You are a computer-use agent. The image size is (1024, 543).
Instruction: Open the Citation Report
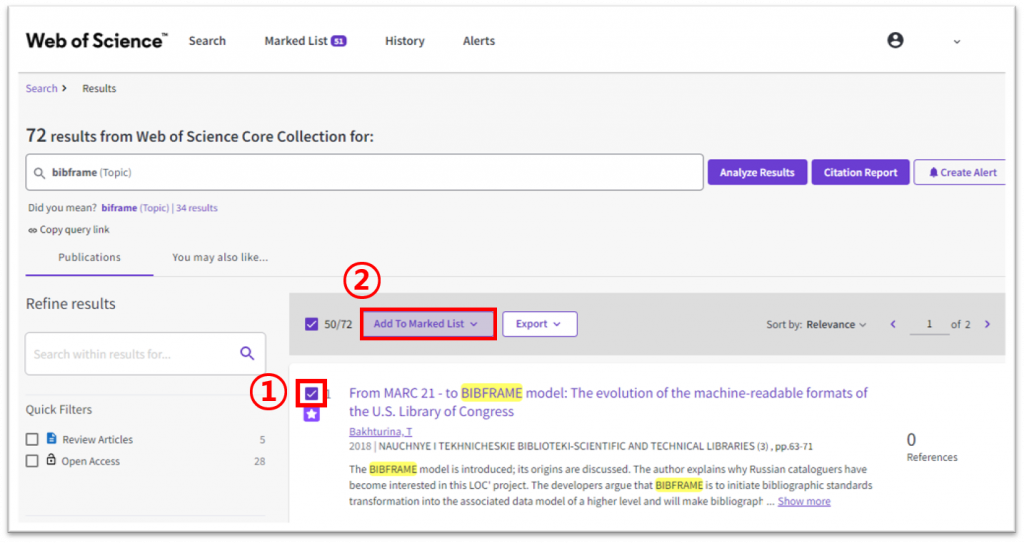click(860, 172)
